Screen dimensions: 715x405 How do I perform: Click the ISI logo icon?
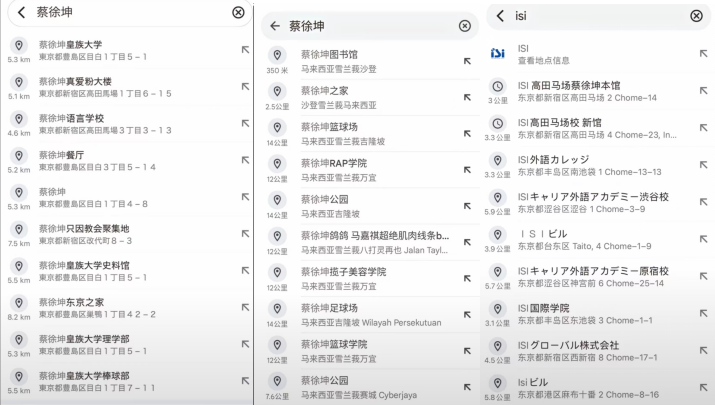pyautogui.click(x=497, y=53)
